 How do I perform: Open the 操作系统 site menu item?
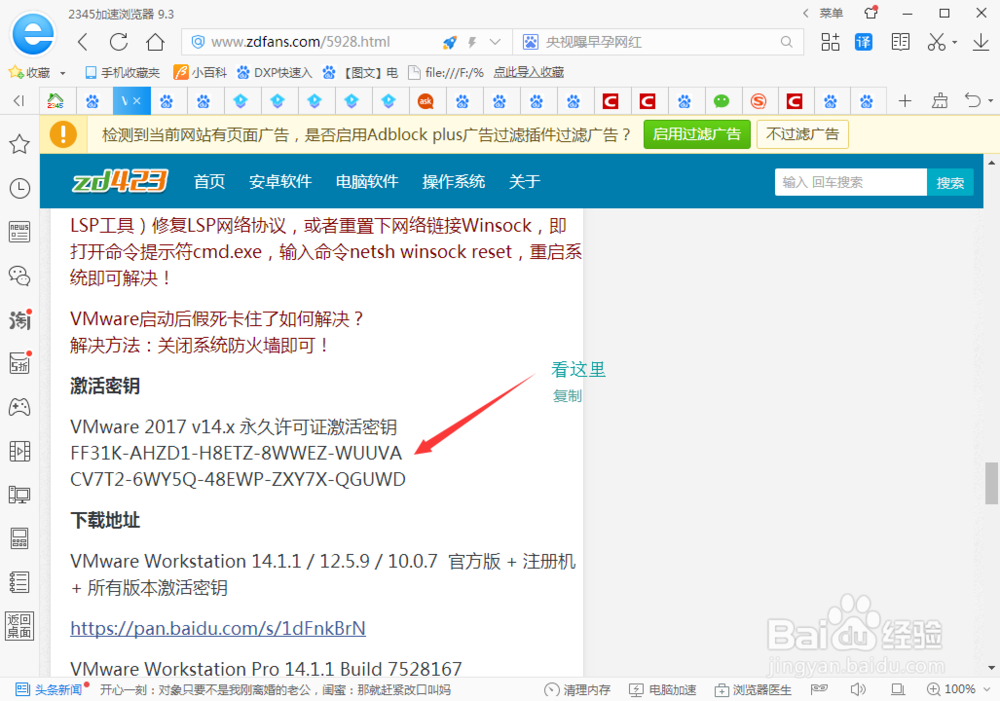(453, 182)
